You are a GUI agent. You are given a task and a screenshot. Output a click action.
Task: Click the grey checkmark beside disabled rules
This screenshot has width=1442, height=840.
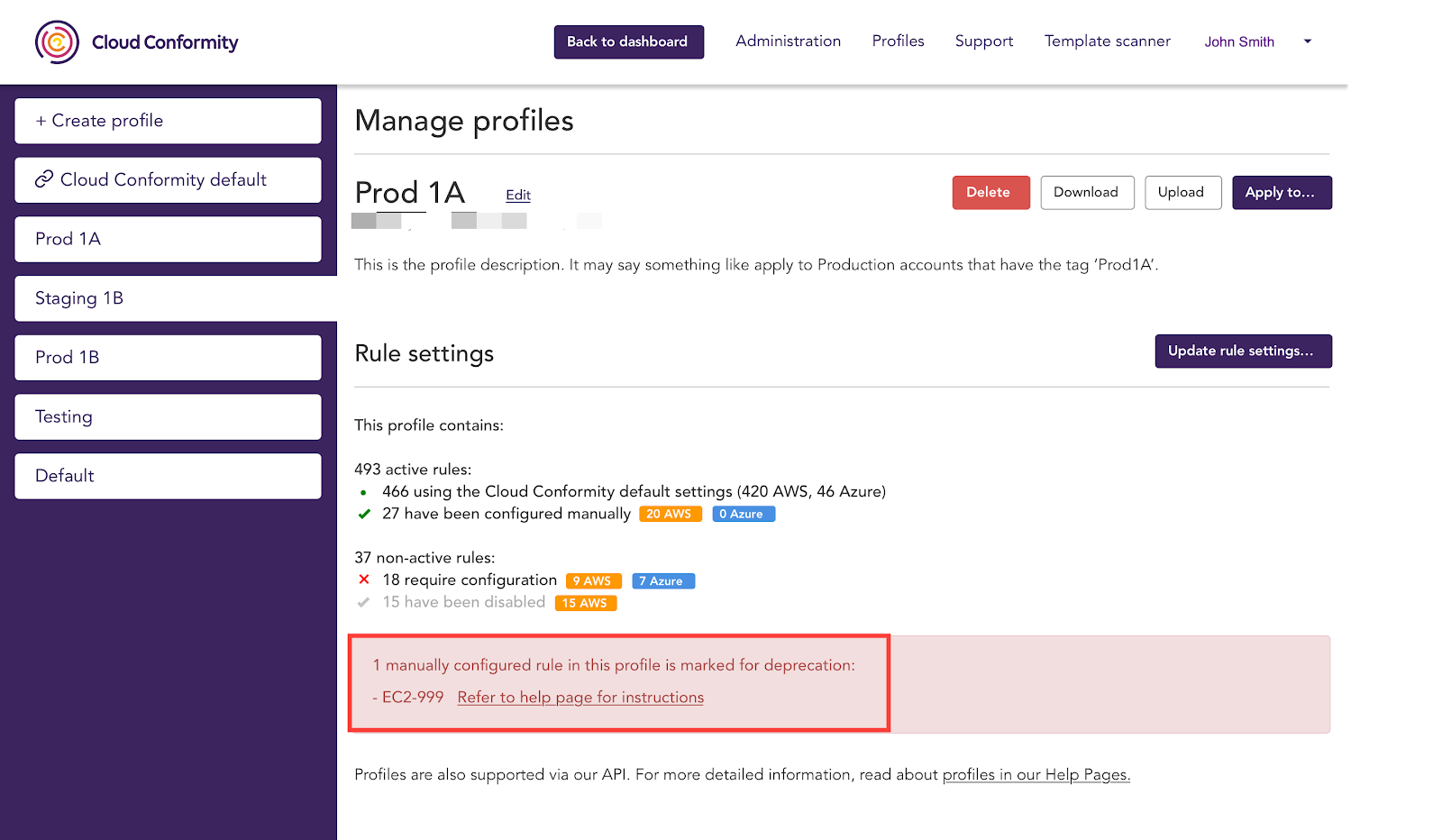tap(363, 602)
